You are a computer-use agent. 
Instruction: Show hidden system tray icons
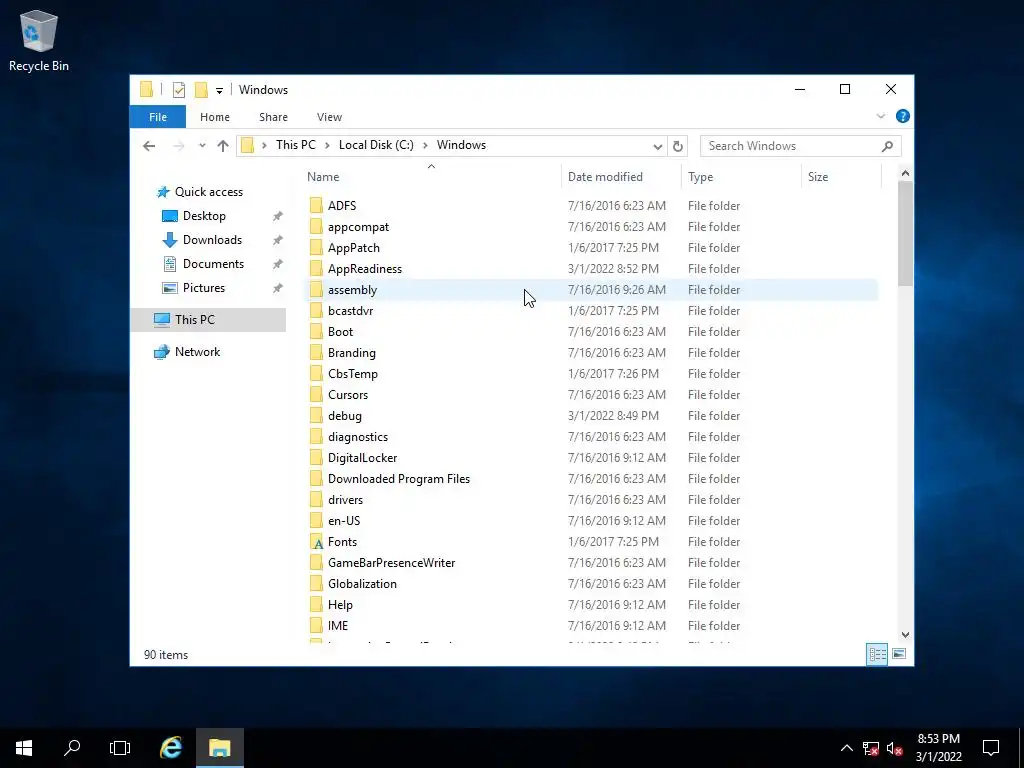[x=846, y=748]
